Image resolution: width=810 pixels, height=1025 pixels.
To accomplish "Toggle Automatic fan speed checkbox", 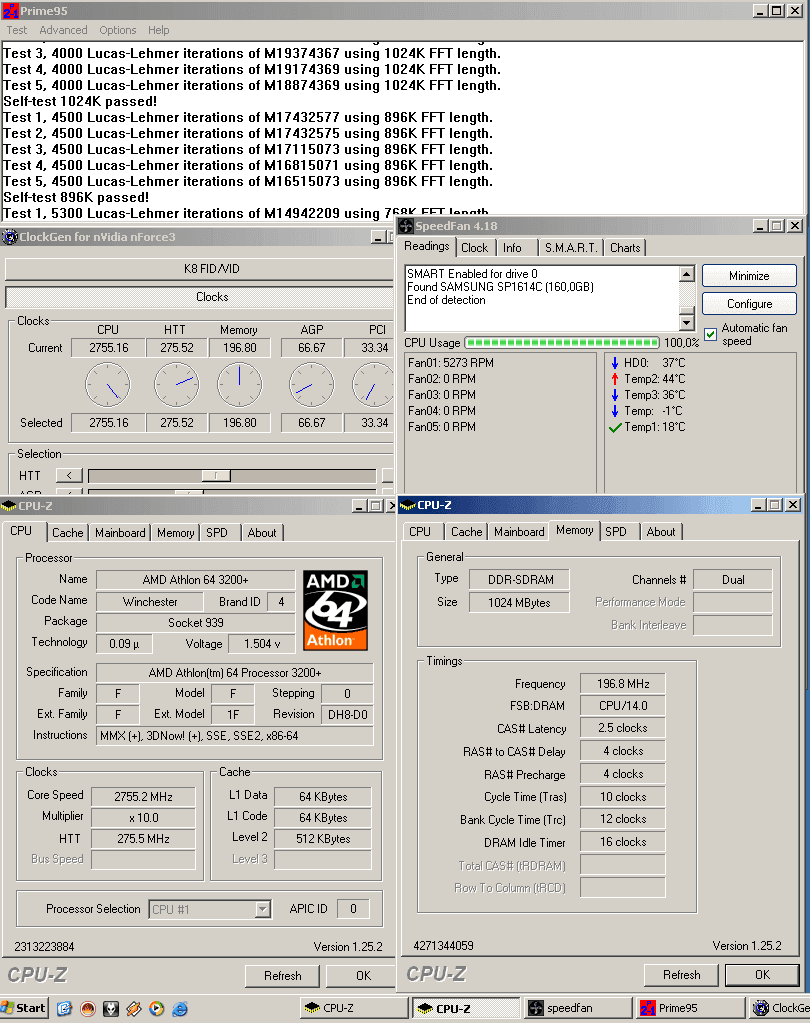I will pos(711,335).
